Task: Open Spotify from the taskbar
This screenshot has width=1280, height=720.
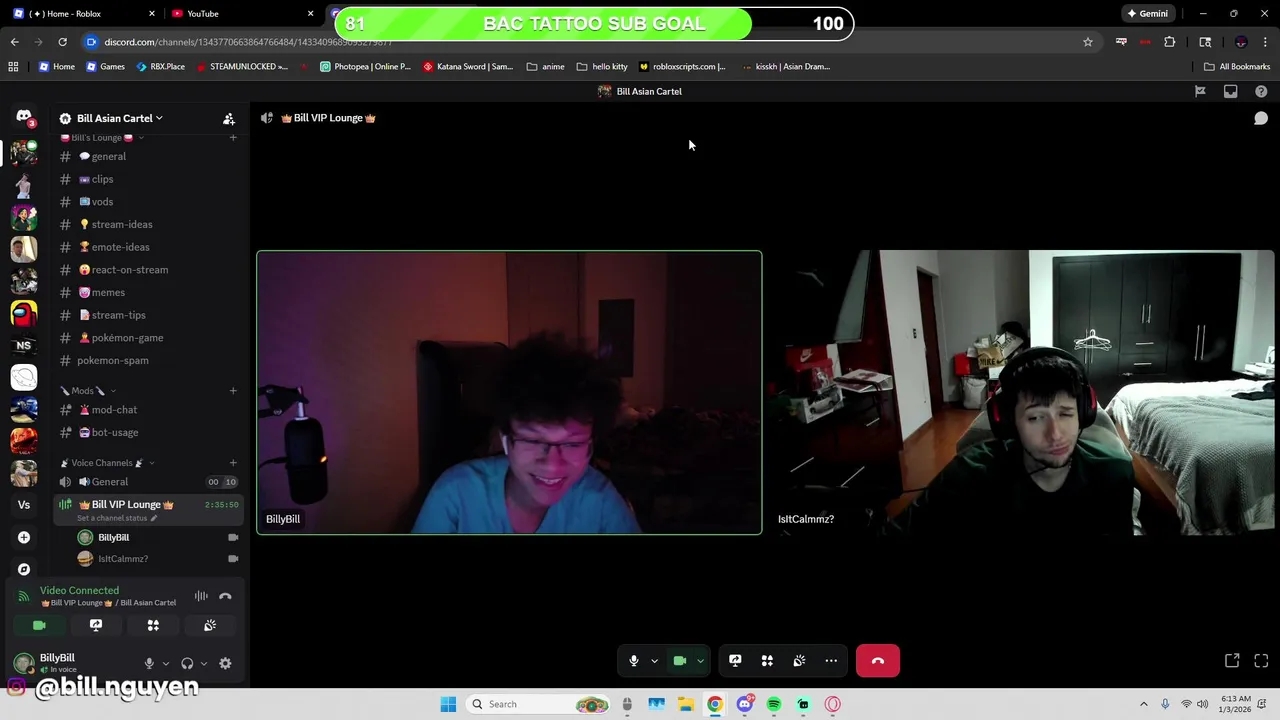Action: pos(774,704)
